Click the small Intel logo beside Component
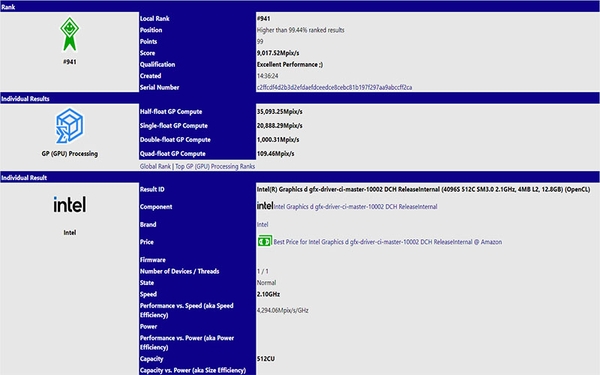This screenshot has height=375, width=600. coord(265,206)
